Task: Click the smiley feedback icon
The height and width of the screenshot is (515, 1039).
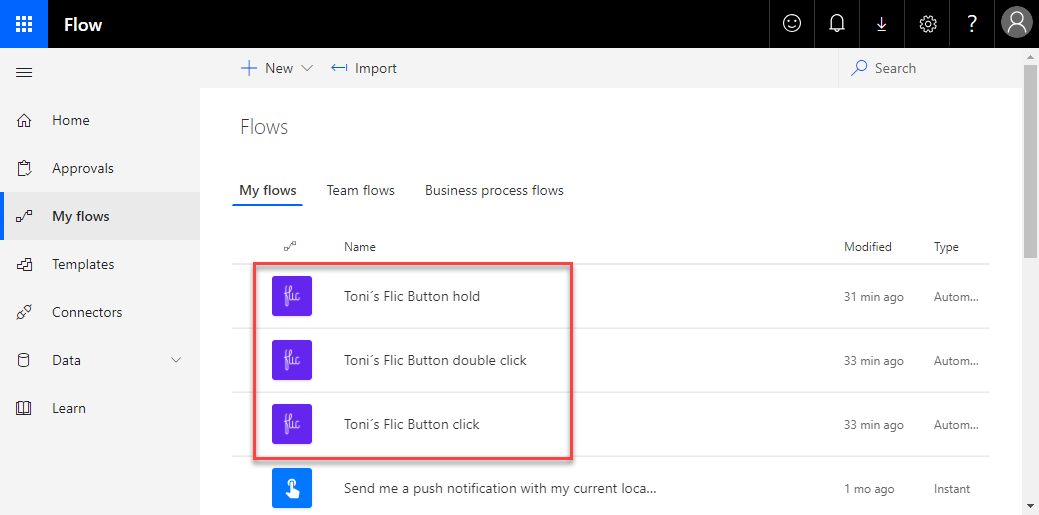Action: point(792,24)
